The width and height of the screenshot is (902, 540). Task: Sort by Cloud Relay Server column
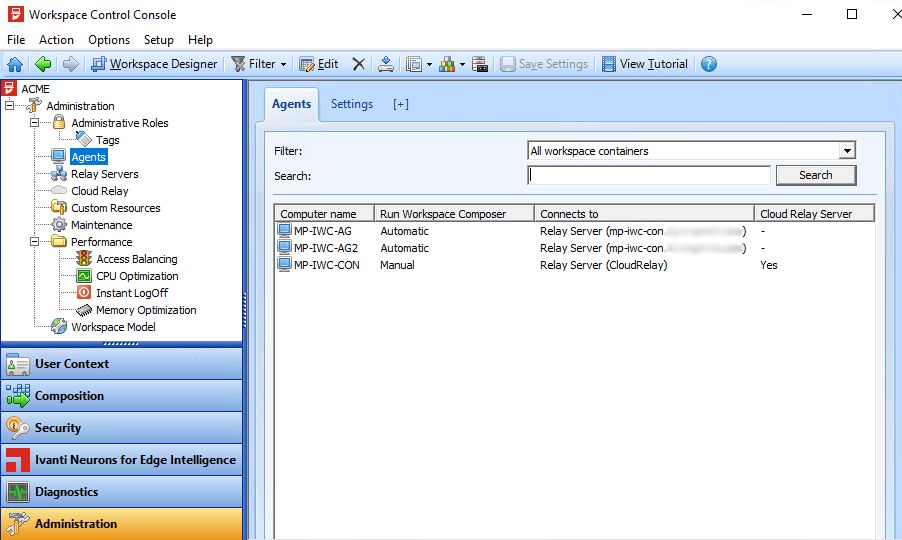point(815,214)
